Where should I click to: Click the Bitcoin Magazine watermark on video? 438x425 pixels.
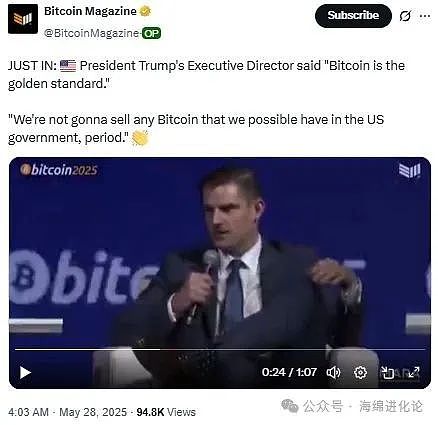point(410,170)
